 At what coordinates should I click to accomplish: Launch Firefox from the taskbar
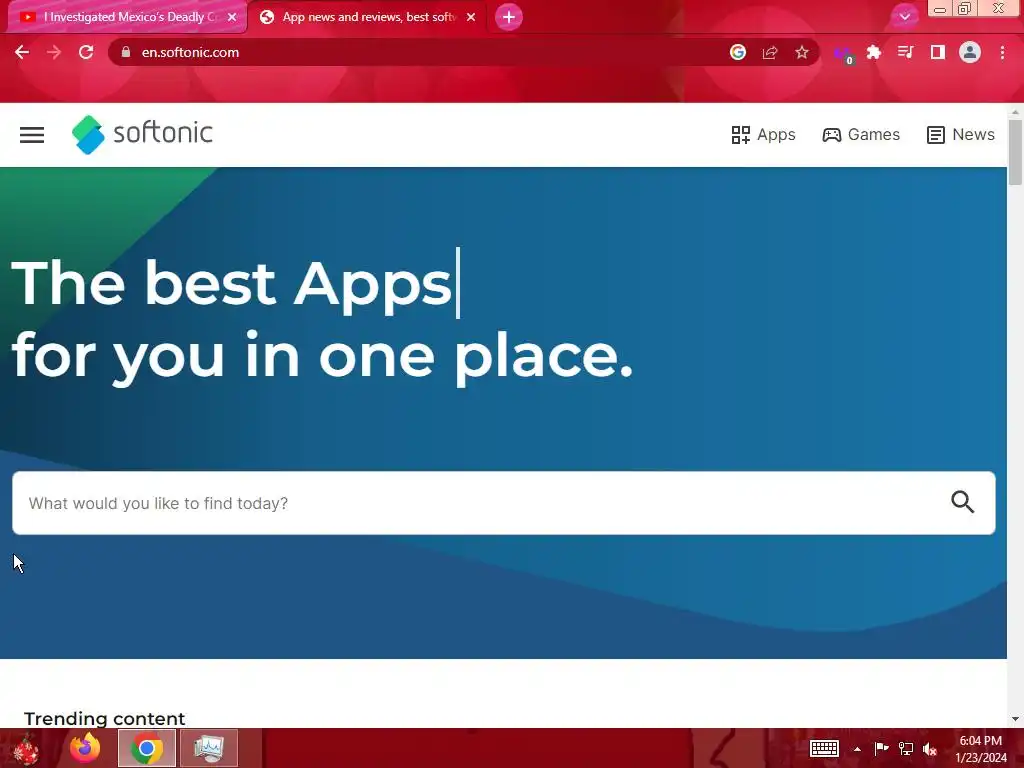tap(86, 748)
